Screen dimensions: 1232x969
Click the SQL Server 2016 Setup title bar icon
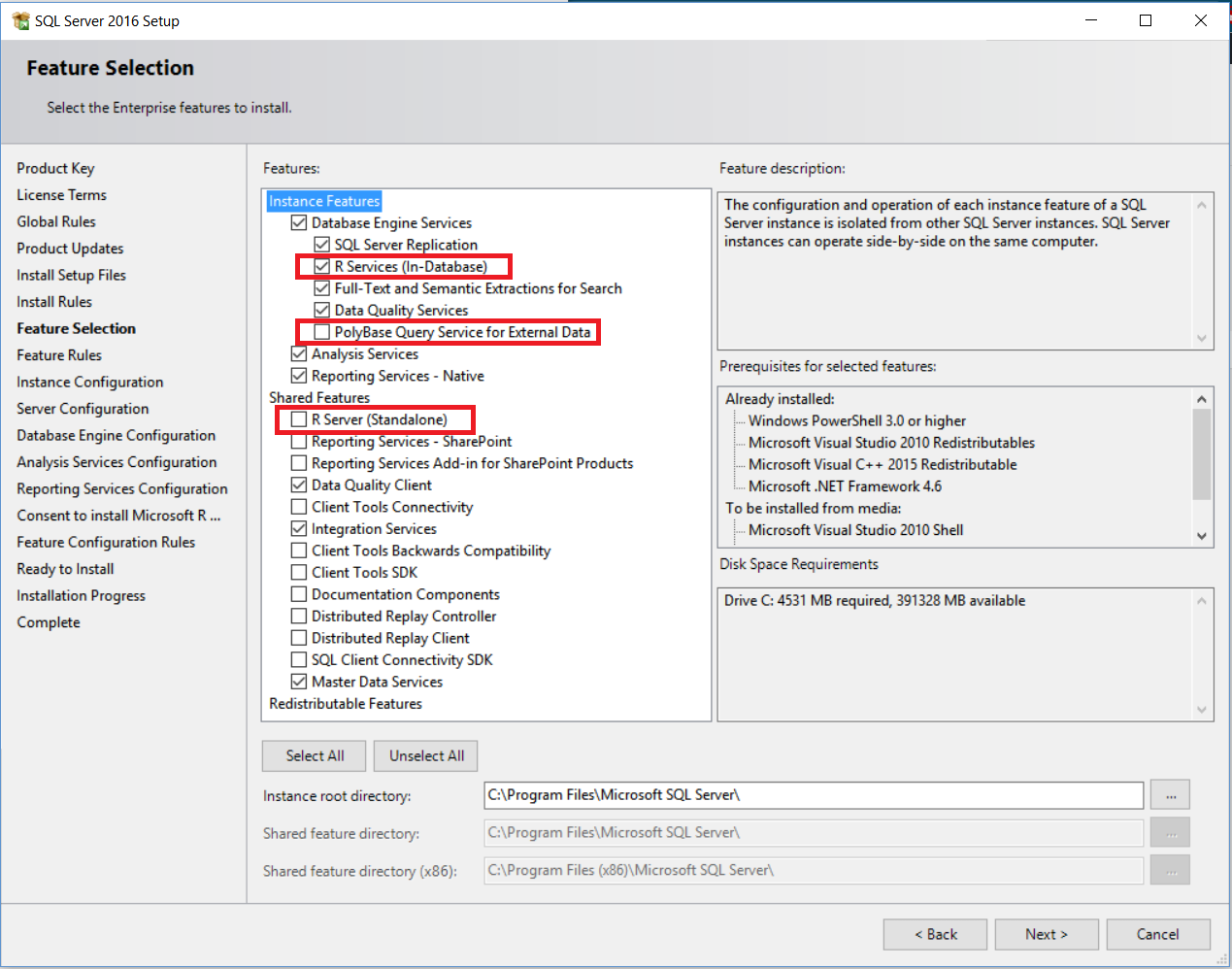(21, 19)
